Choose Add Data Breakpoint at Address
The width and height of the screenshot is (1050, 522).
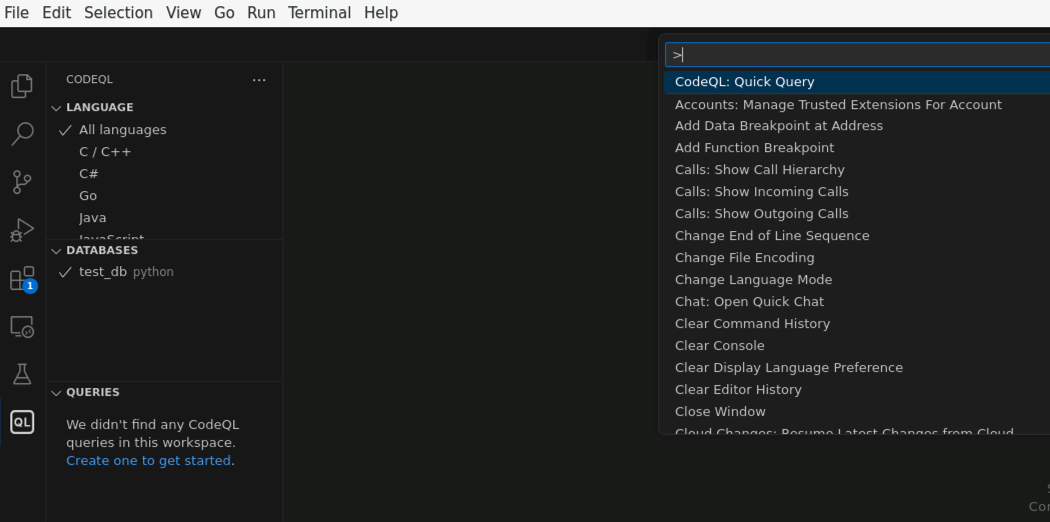856,126
